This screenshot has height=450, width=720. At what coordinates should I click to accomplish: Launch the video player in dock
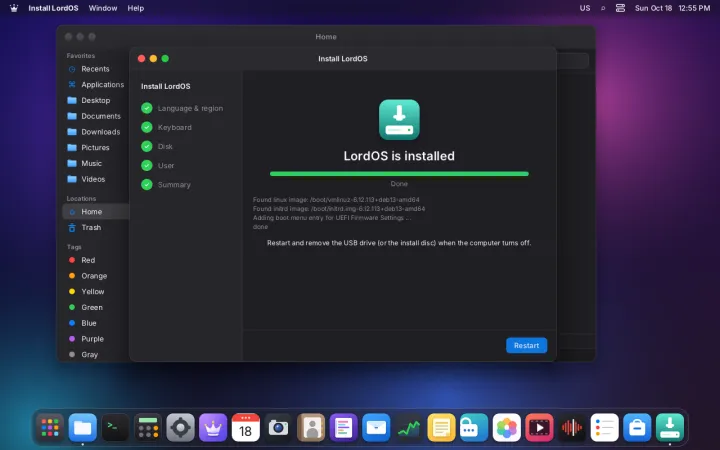[x=539, y=428]
